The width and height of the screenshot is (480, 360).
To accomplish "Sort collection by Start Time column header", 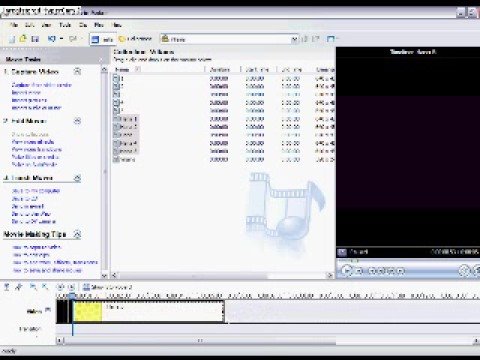I will point(258,70).
